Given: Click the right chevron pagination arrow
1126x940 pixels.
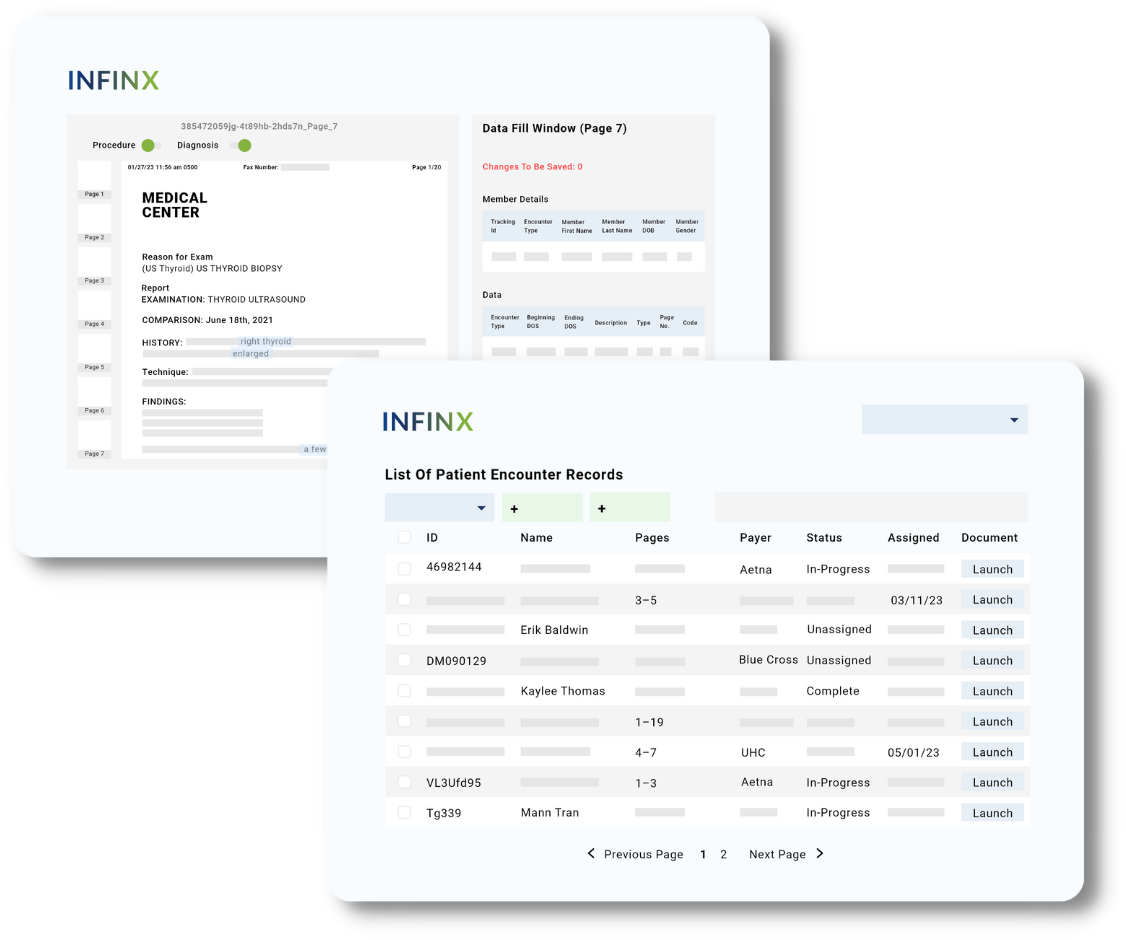Looking at the screenshot, I should tap(820, 853).
